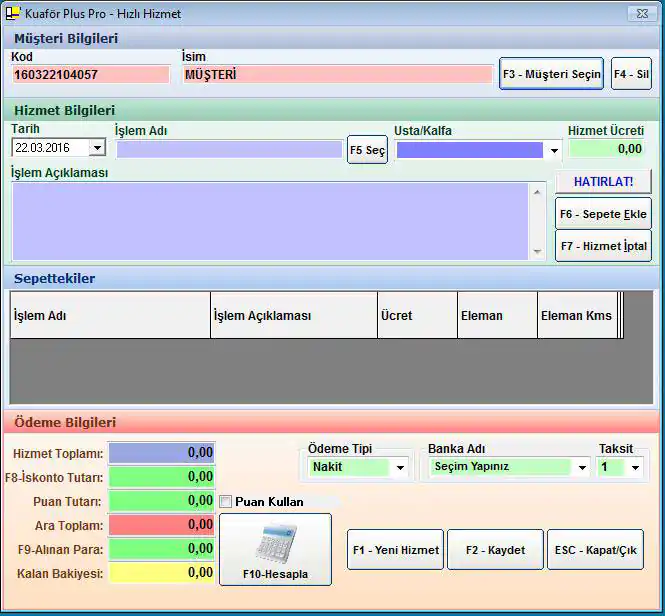The width and height of the screenshot is (665, 616).
Task: Expand the Banka Adı dropdown
Action: [x=582, y=467]
